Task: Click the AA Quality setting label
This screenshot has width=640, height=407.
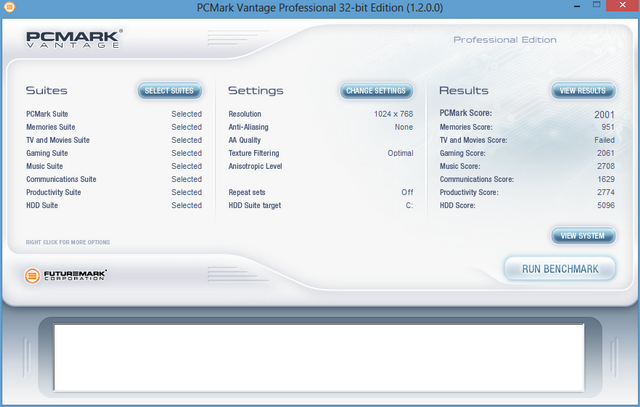Action: click(244, 140)
